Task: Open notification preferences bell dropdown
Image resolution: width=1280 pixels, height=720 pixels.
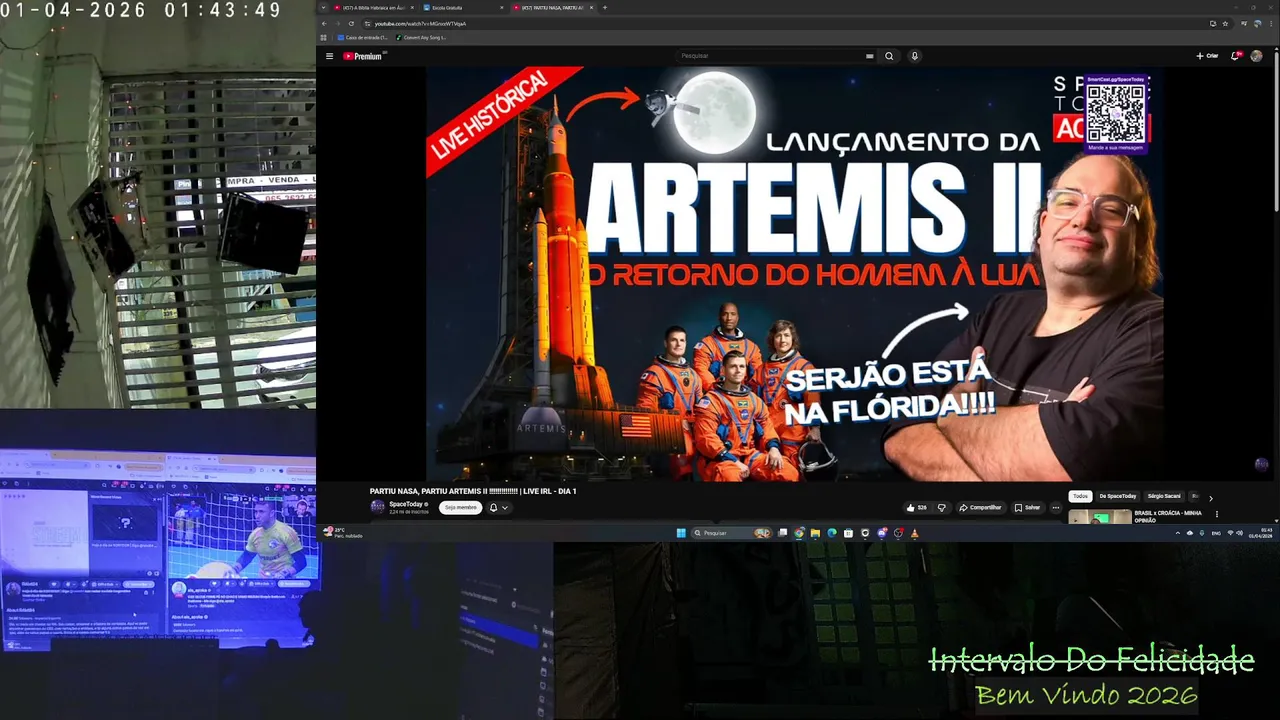Action: point(498,507)
